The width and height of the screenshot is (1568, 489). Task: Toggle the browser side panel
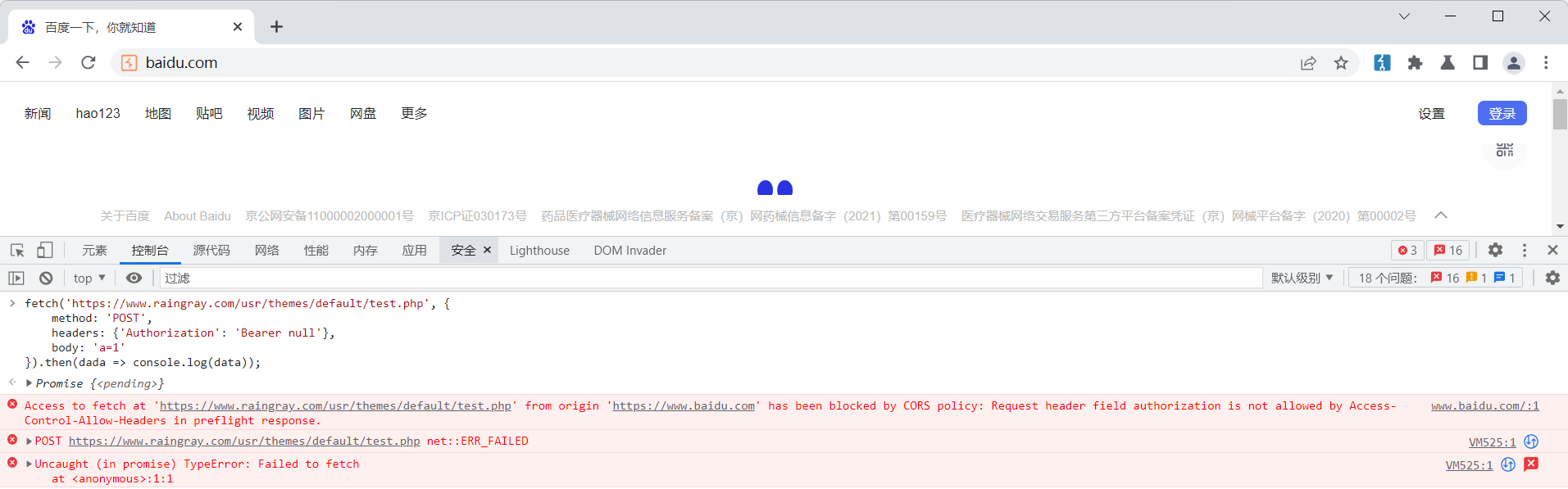[1480, 63]
